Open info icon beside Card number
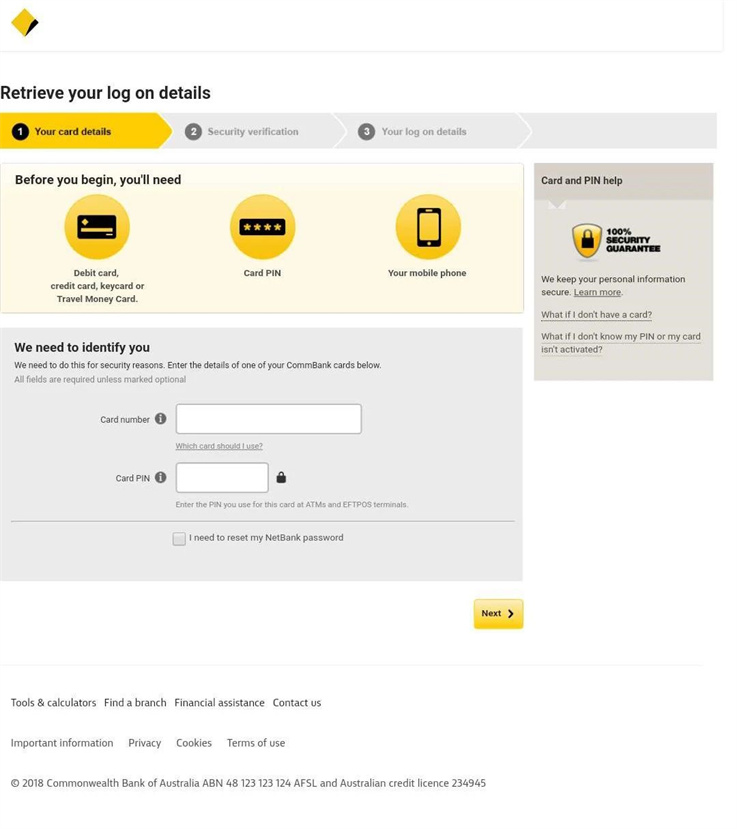 [161, 419]
